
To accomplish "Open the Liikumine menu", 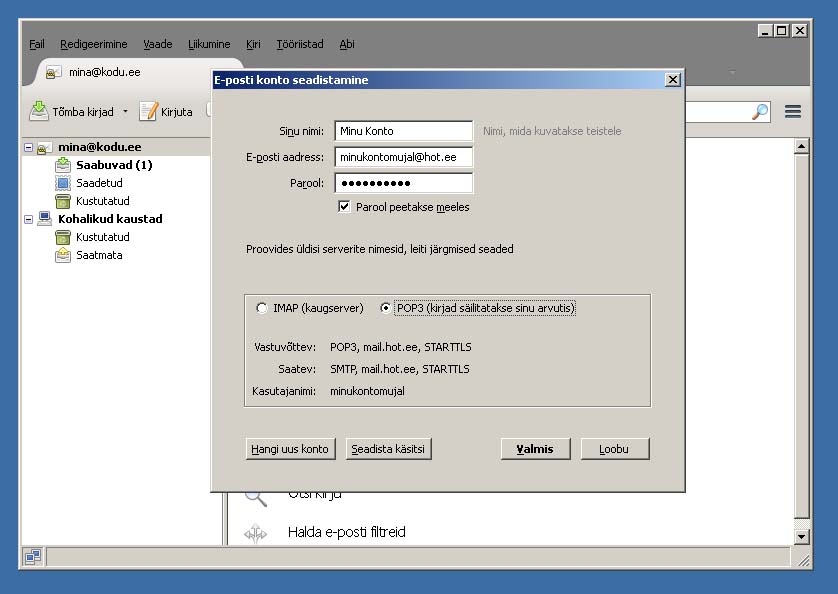I will tap(209, 44).
